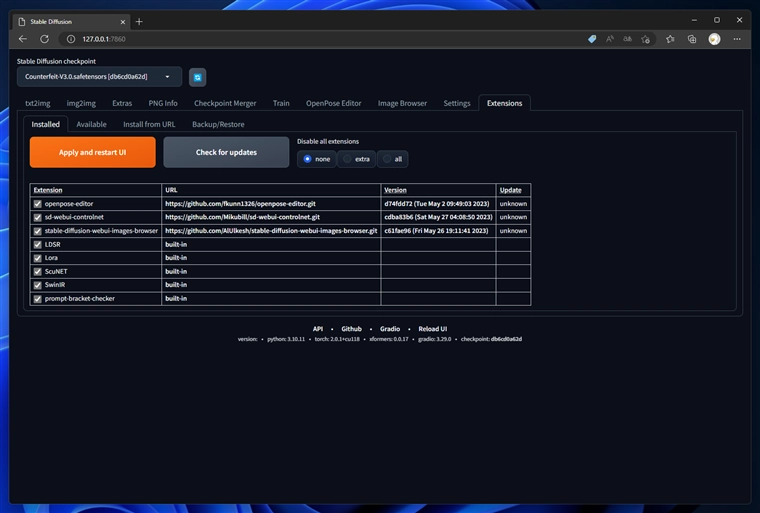760x513 pixels.
Task: Open the Stable Diffusion checkpoint dropdown
Action: tap(99, 77)
